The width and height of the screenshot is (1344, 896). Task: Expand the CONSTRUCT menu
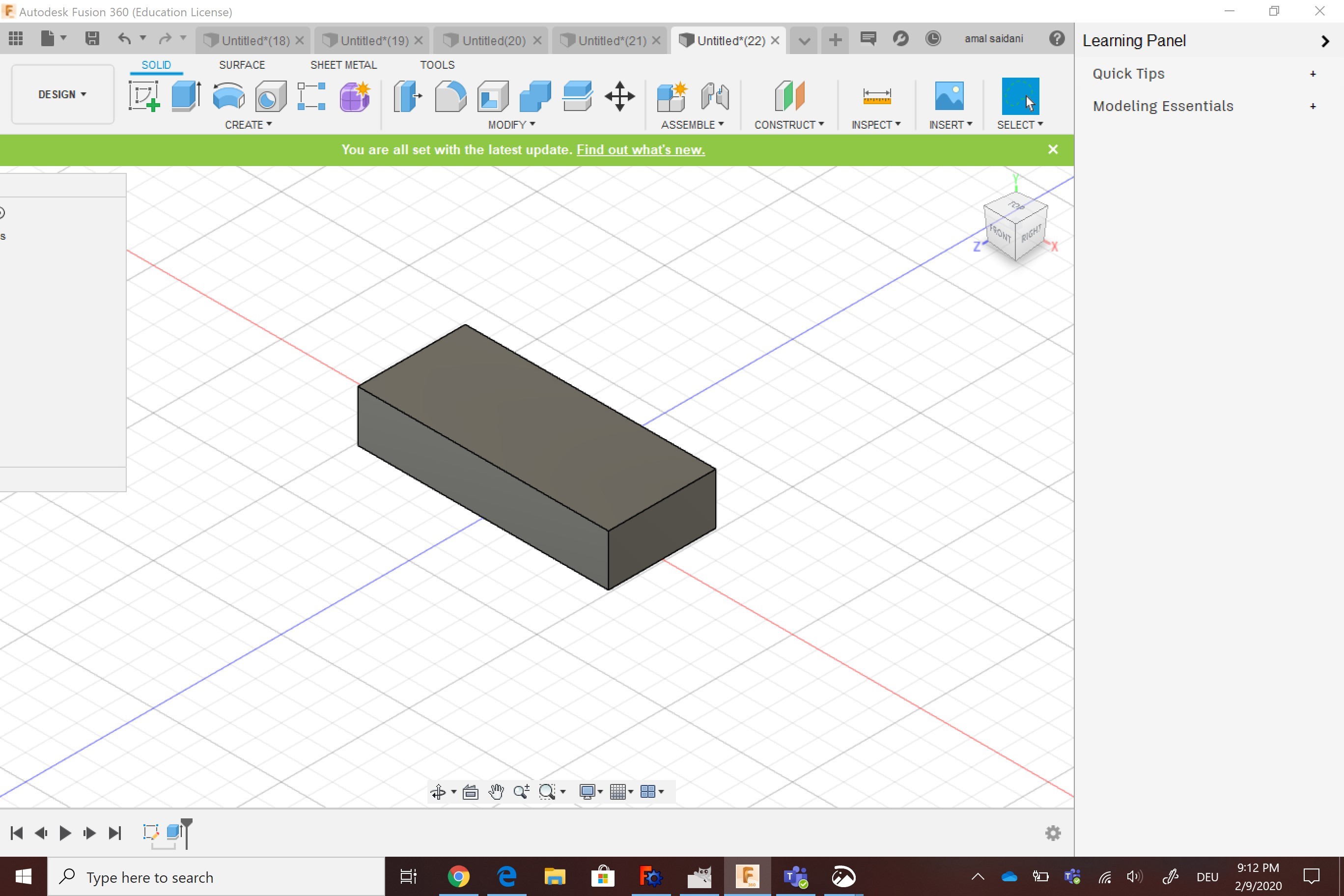788,125
